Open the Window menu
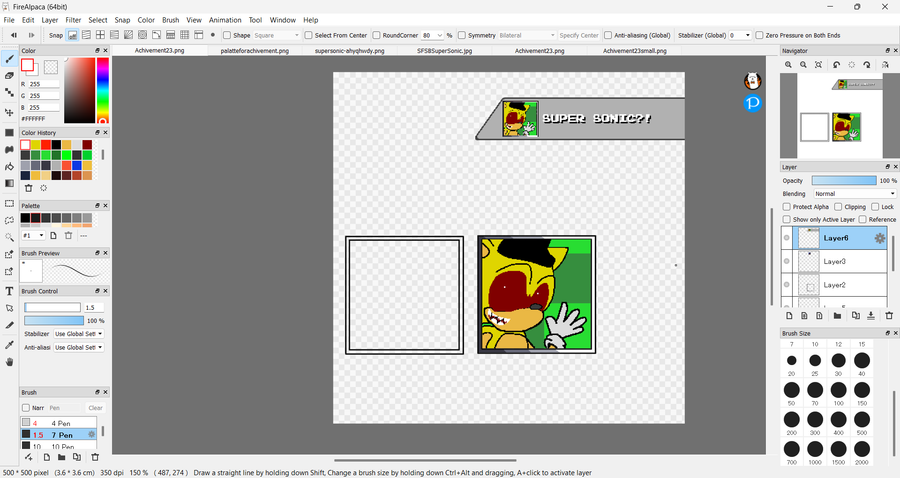The image size is (900, 478). coord(282,20)
